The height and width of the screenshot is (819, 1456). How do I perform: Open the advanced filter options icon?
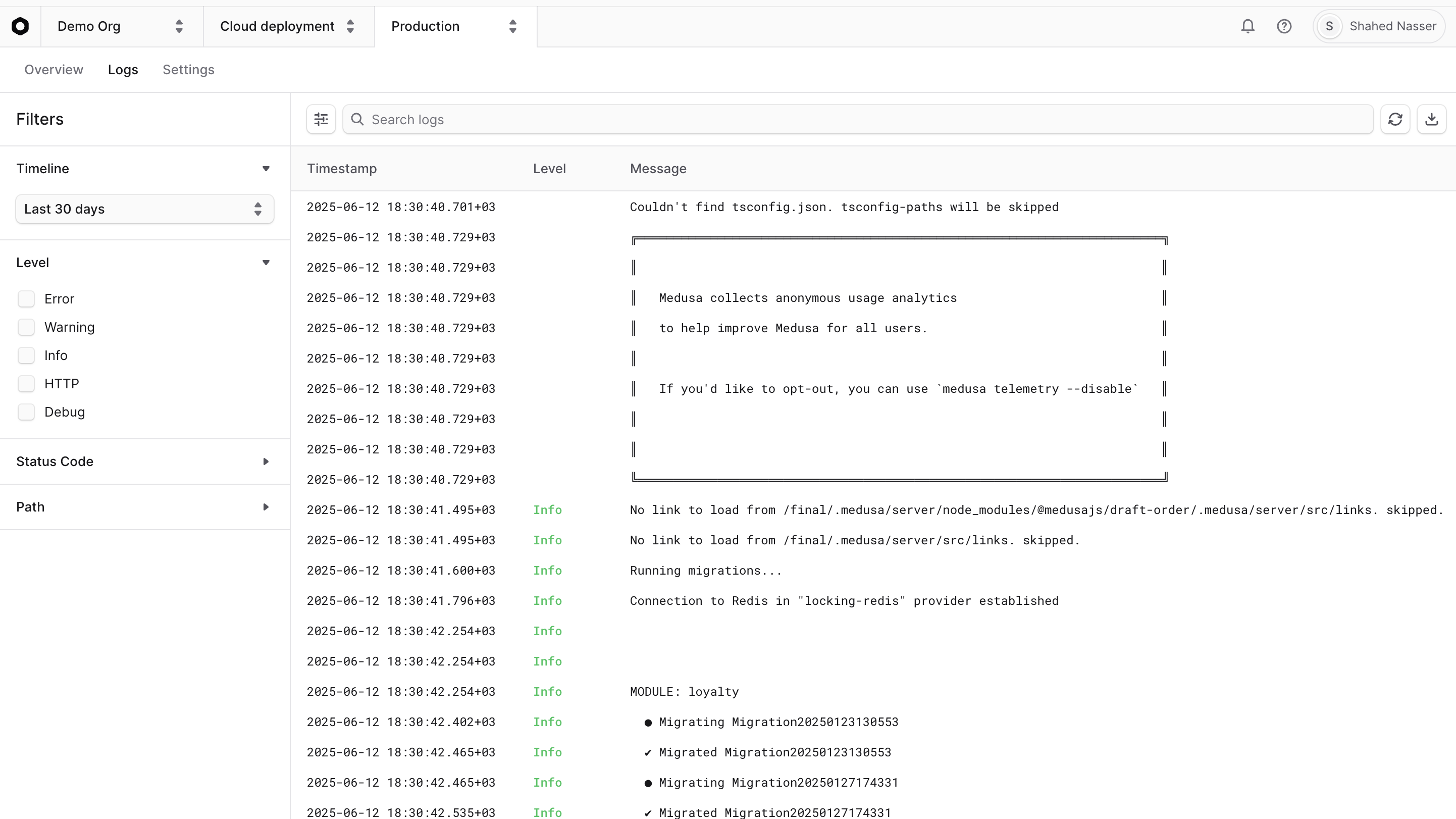click(x=321, y=119)
